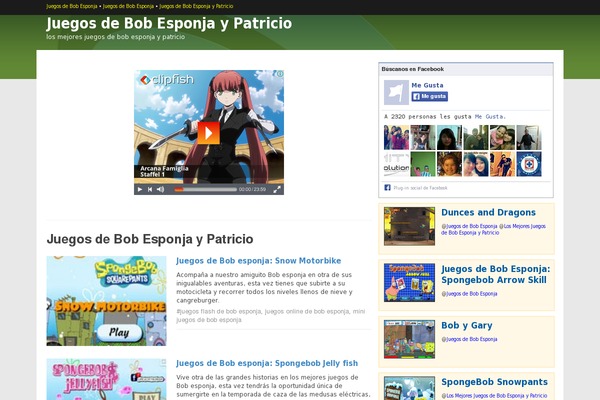
Task: Click the 'juegos online de bob esponja' tag
Action: click(307, 311)
